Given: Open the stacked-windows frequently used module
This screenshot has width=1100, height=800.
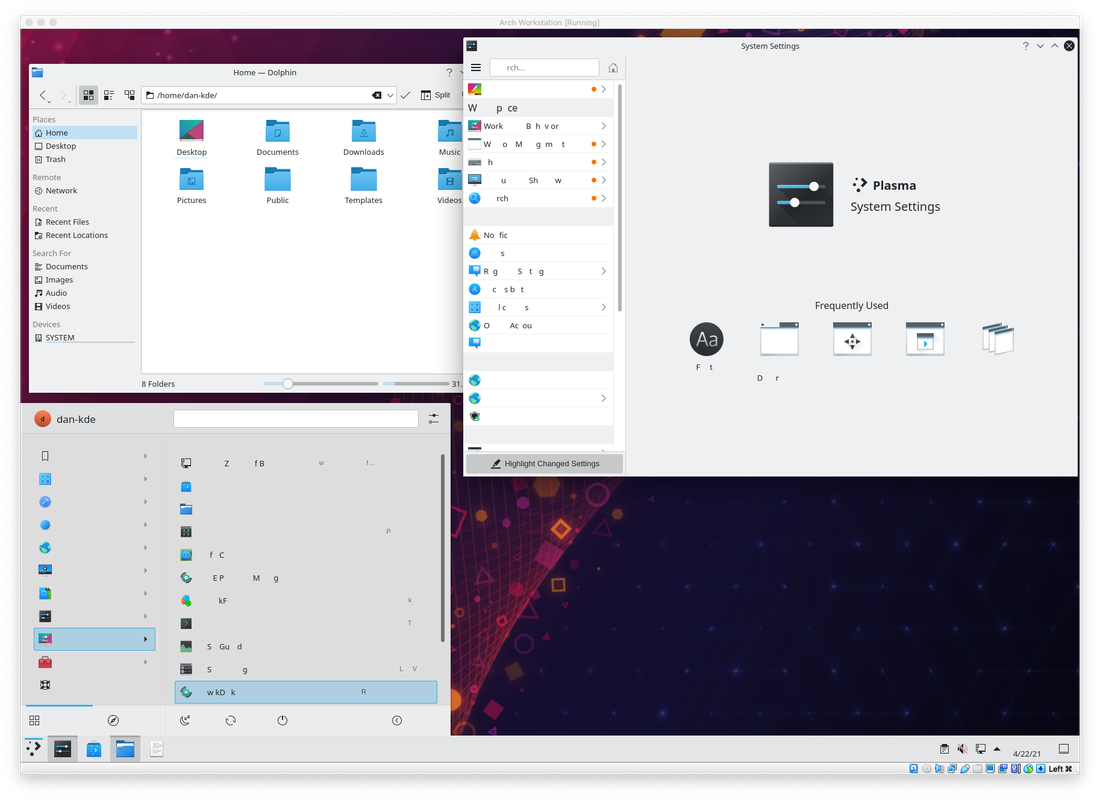Looking at the screenshot, I should 998,340.
